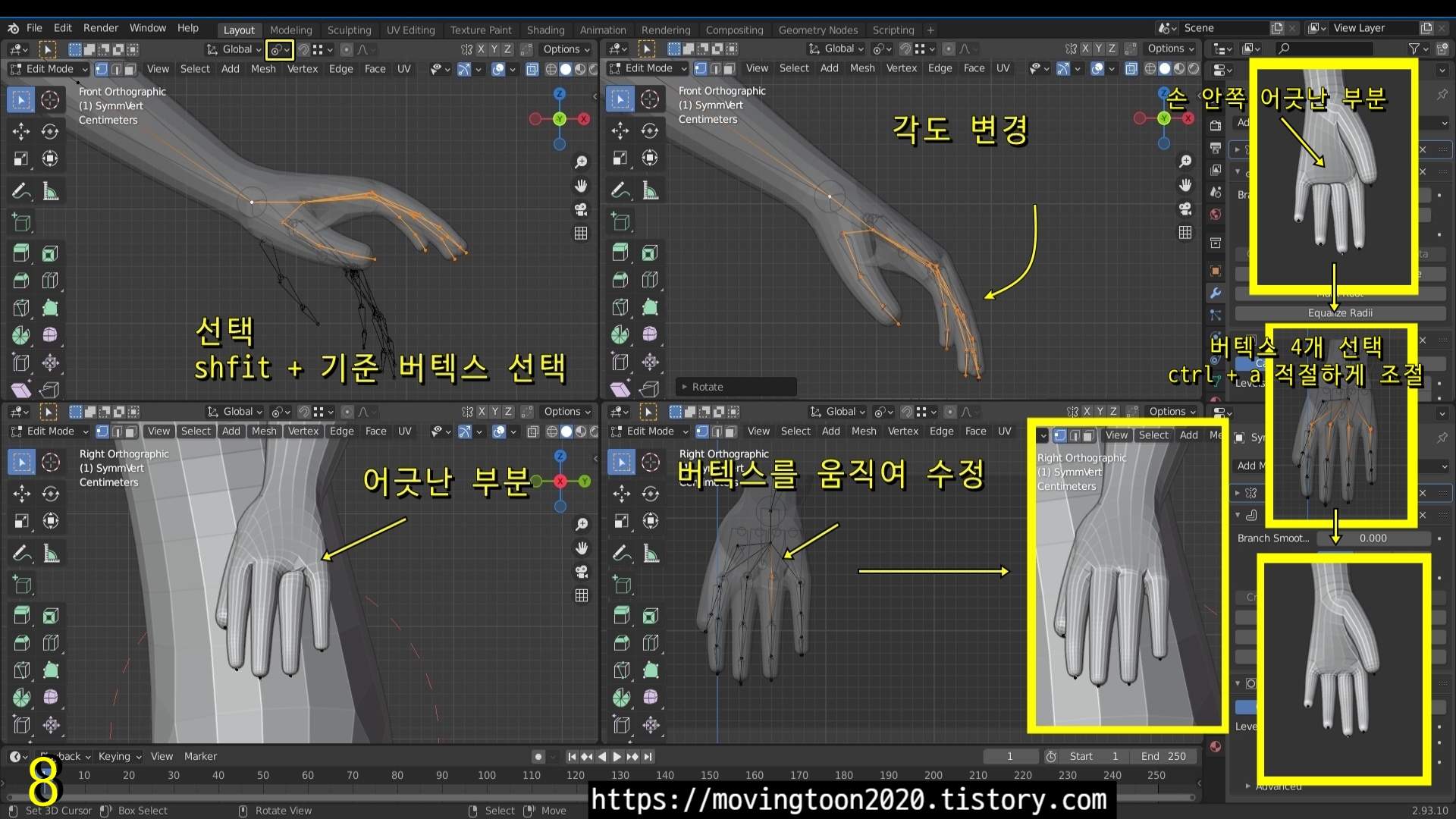This screenshot has height=819, width=1456.
Task: Switch to the Geometry Nodes workspace tab
Action: click(x=817, y=30)
